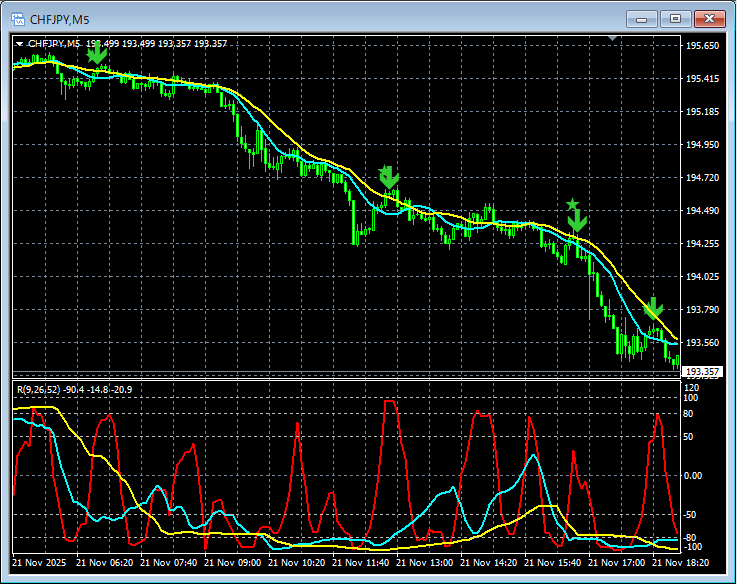Click the CHFJPY,M5 symbol label in chart
The height and width of the screenshot is (584, 738).
(x=53, y=44)
